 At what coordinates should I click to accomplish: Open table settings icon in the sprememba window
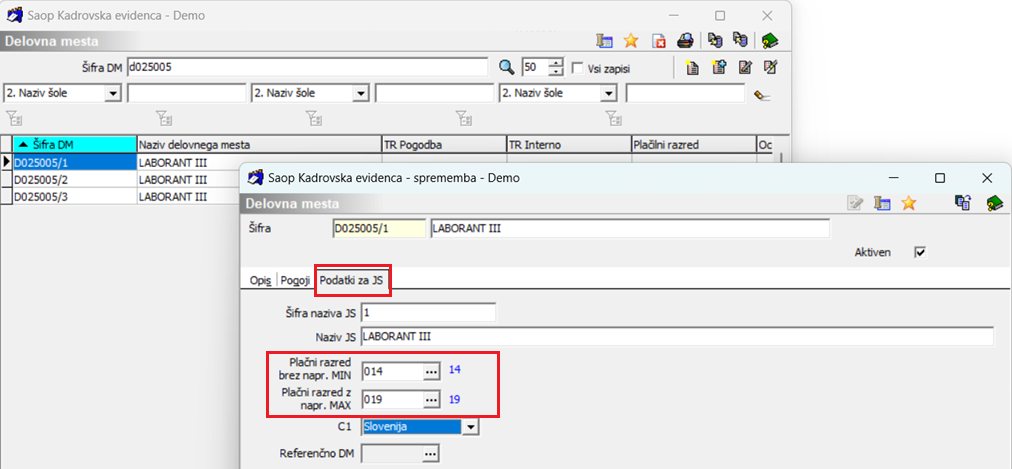[882, 203]
